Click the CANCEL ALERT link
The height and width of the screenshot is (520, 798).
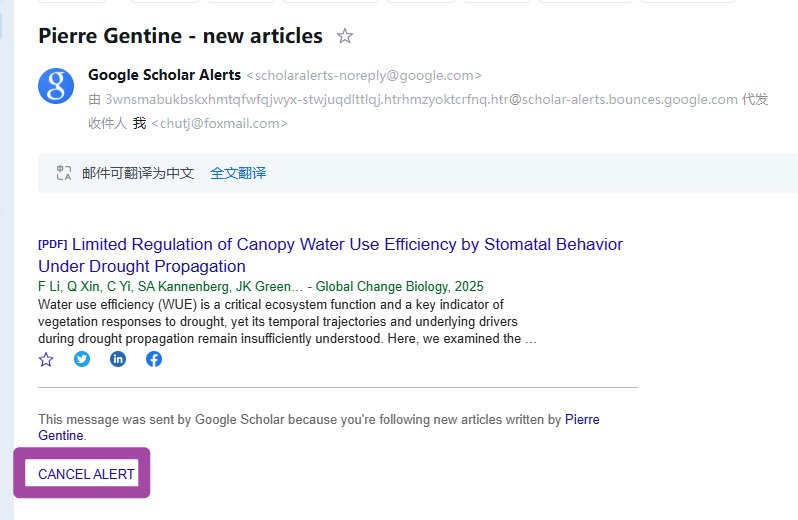tap(86, 474)
